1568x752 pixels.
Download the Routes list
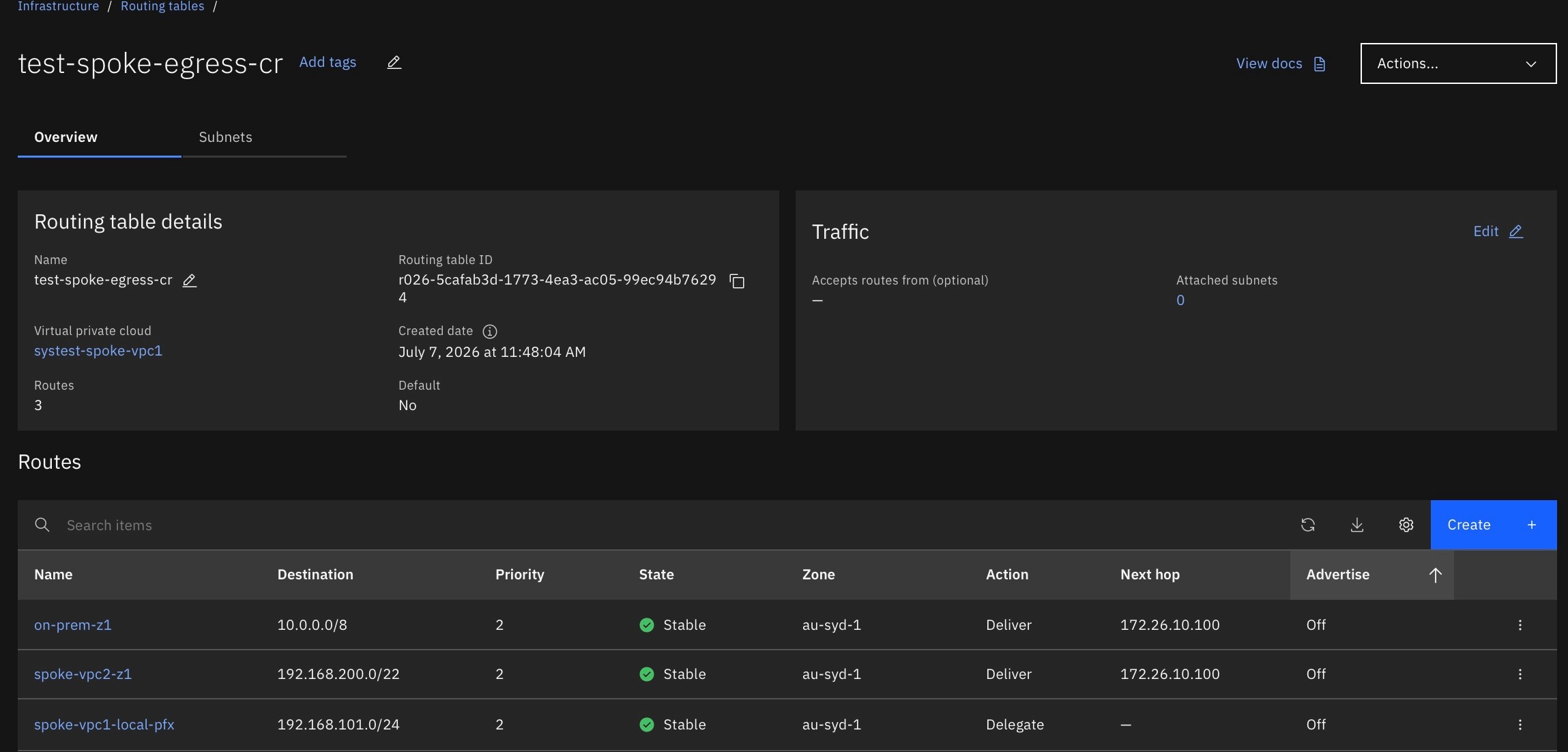click(1357, 525)
